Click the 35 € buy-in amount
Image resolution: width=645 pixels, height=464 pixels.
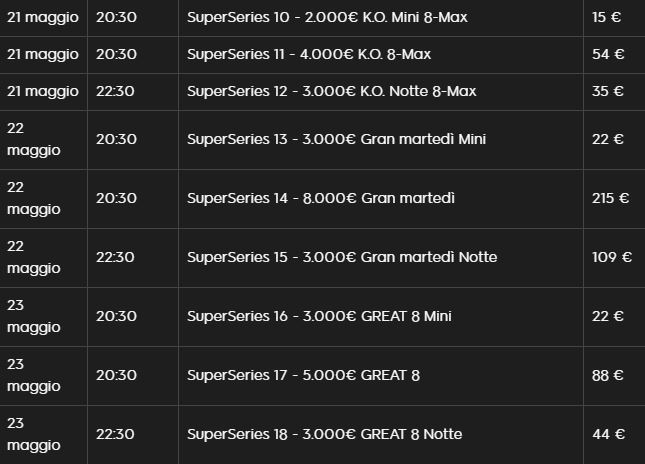click(x=608, y=91)
